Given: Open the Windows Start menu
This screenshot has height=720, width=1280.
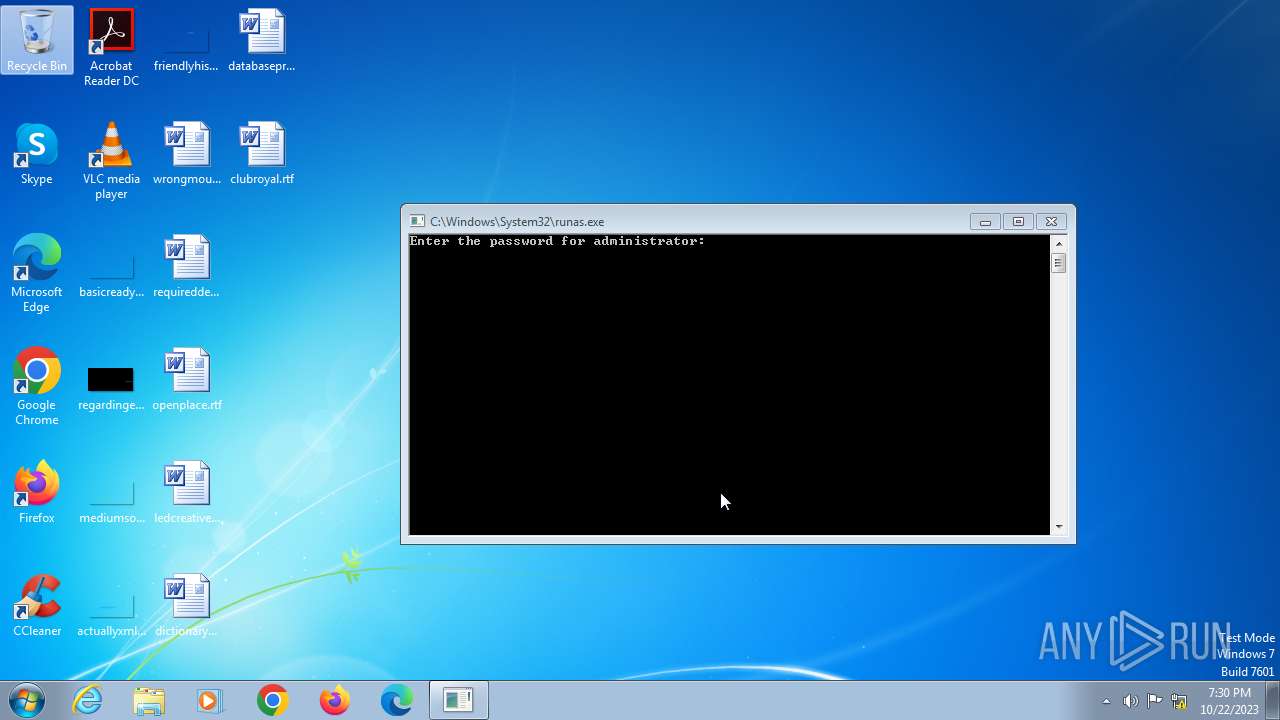Looking at the screenshot, I should tap(26, 700).
